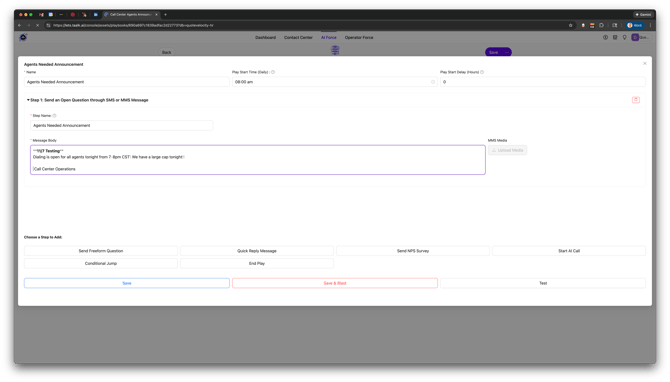Open the purple user avatar menu
The height and width of the screenshot is (382, 670).
[x=635, y=38]
